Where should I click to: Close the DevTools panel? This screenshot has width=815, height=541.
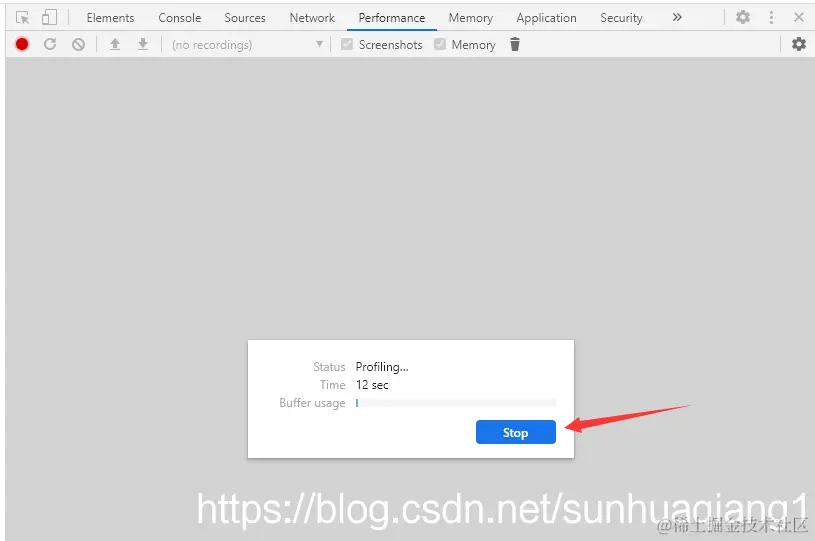click(799, 17)
